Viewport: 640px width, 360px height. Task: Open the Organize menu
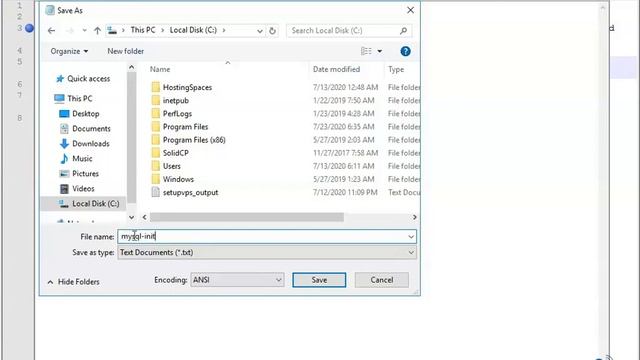(x=69, y=51)
